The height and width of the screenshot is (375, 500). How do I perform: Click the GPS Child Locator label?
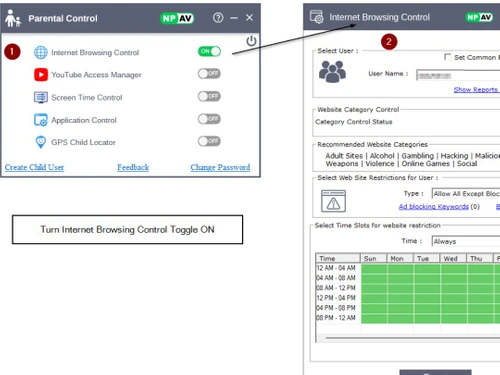(83, 142)
